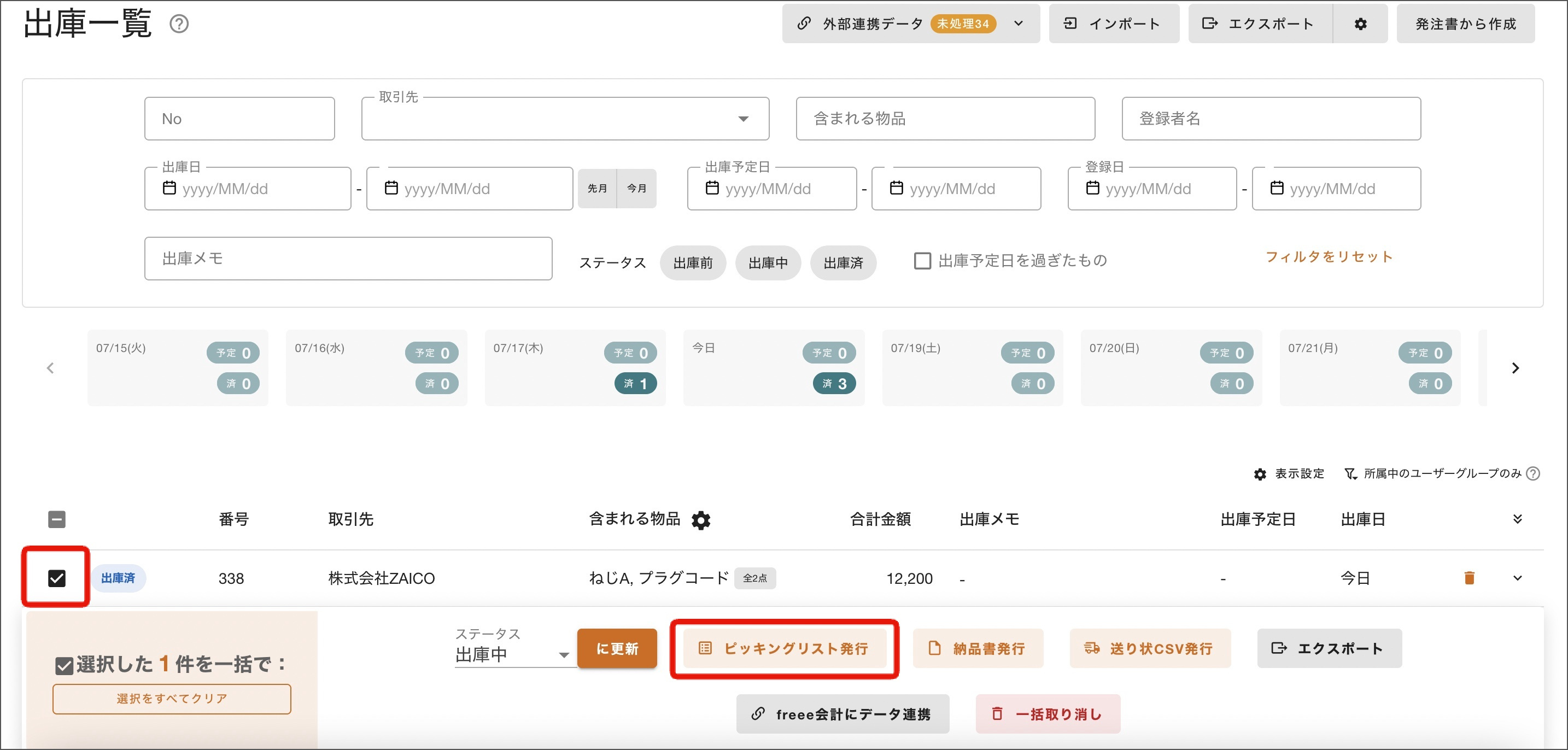
Task: Expand row 338 details chevron
Action: [x=1517, y=578]
